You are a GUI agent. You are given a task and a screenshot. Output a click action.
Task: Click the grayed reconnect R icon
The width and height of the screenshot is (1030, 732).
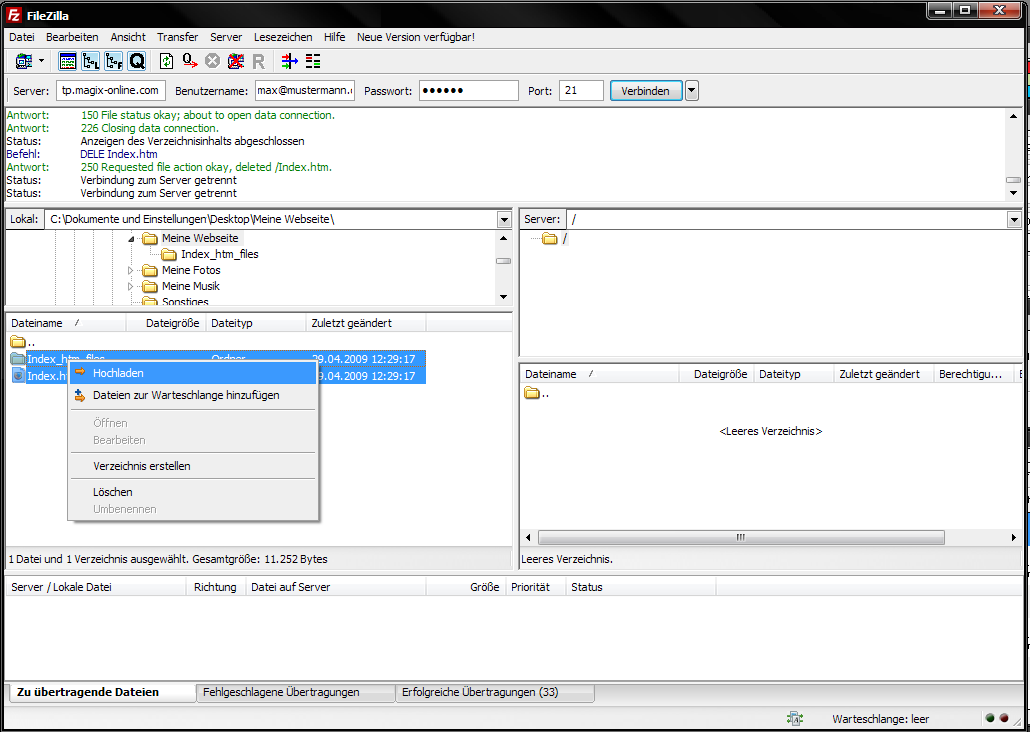point(259,61)
